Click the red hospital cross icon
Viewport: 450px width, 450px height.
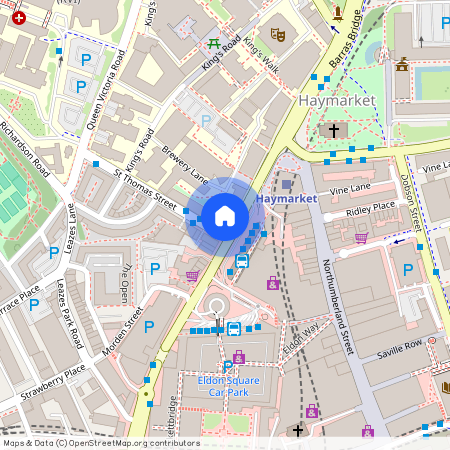(19, 18)
